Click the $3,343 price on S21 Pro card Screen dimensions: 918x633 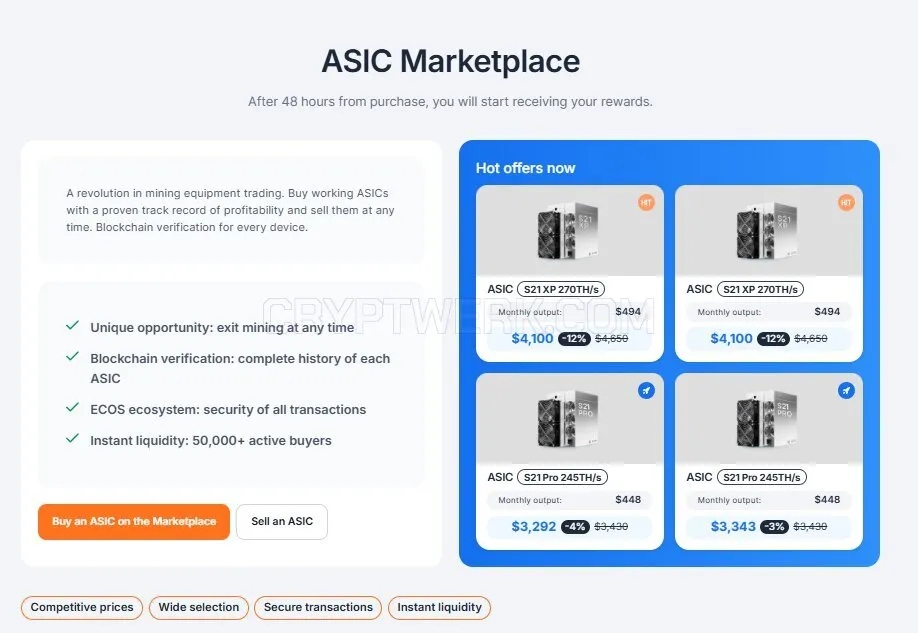733,526
